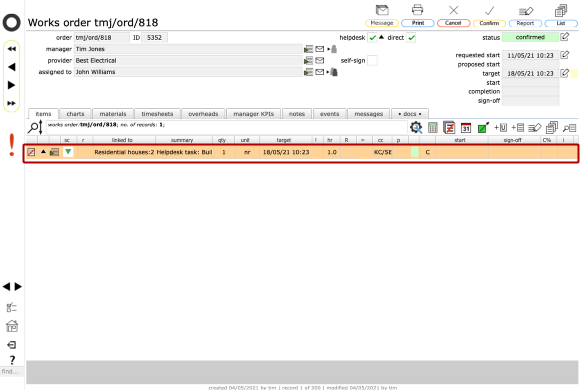The width and height of the screenshot is (580, 390).
Task: Switch to the messages tab
Action: click(368, 114)
